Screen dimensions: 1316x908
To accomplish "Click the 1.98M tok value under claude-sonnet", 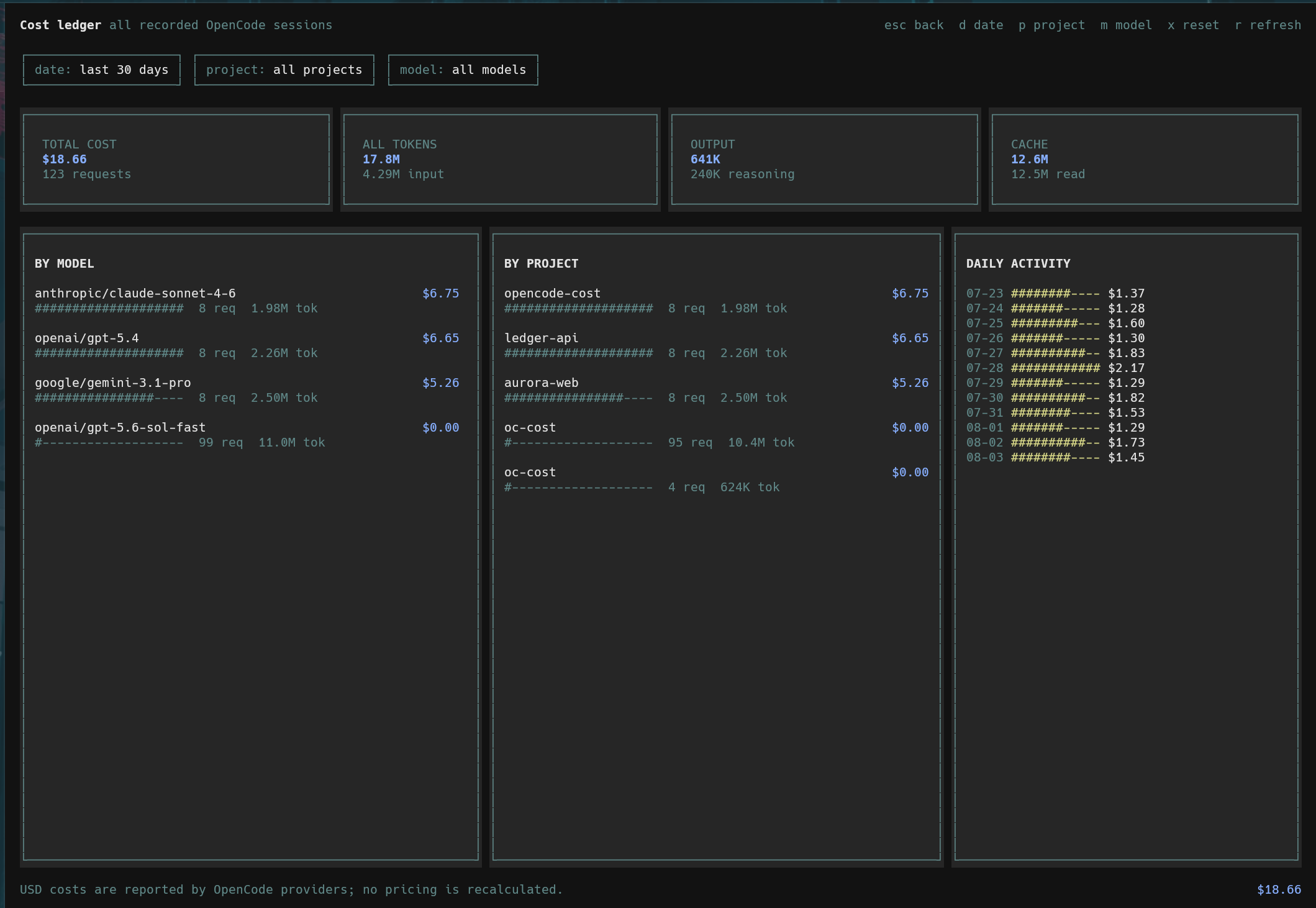I will coord(284,308).
